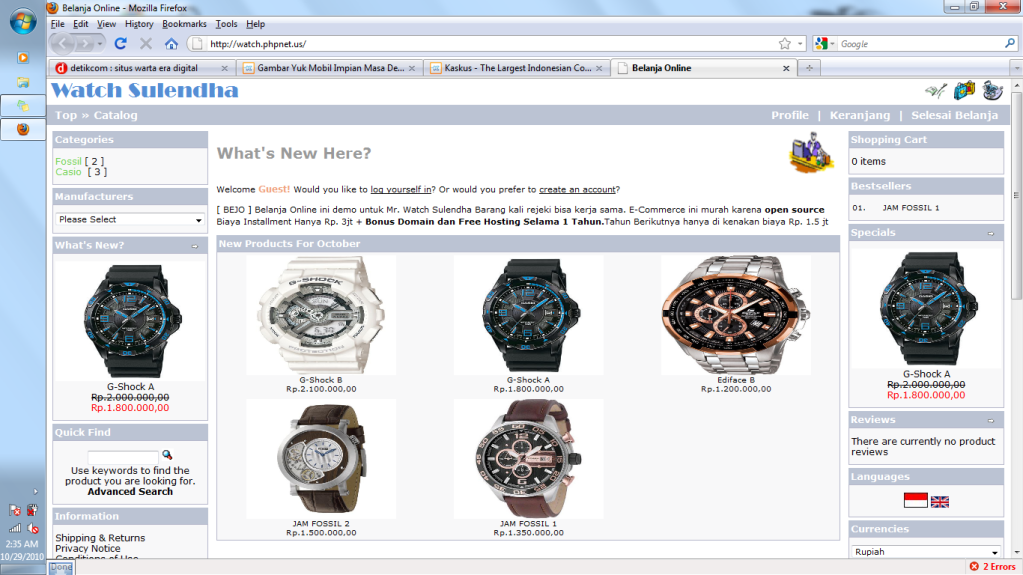This screenshot has width=1023, height=575.
Task: Bookmark this page with the star icon
Action: point(784,44)
